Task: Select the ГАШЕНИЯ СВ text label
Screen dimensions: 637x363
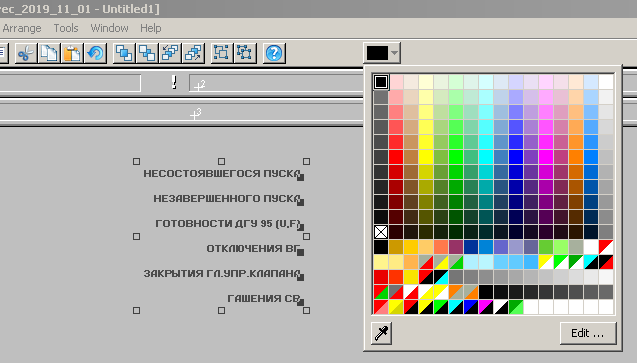Action: point(263,298)
